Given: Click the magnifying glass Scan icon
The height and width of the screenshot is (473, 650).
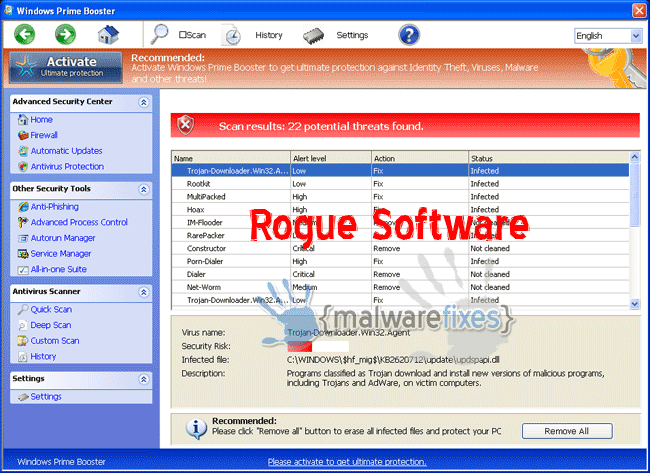Looking at the screenshot, I should point(159,34).
